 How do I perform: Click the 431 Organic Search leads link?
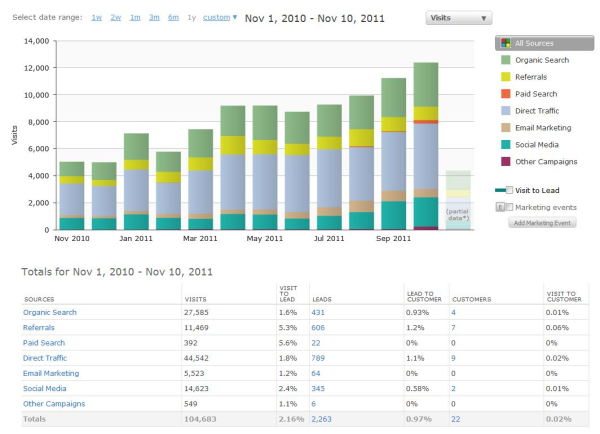pyautogui.click(x=318, y=312)
